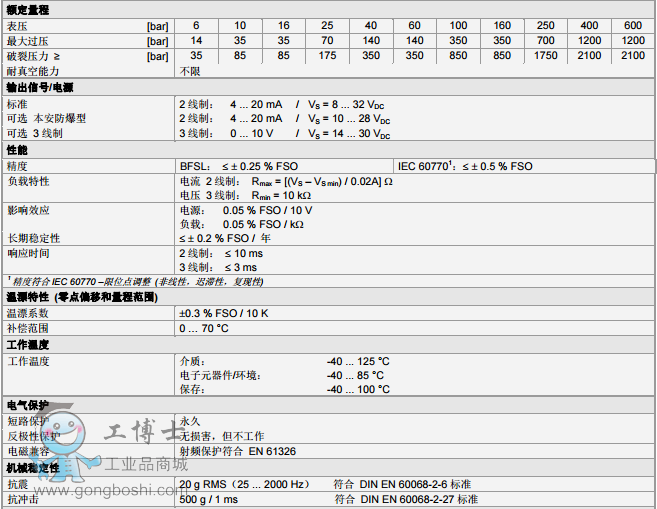Click the -40 ... 85 °C value
657x509 pixels.
tap(355, 375)
